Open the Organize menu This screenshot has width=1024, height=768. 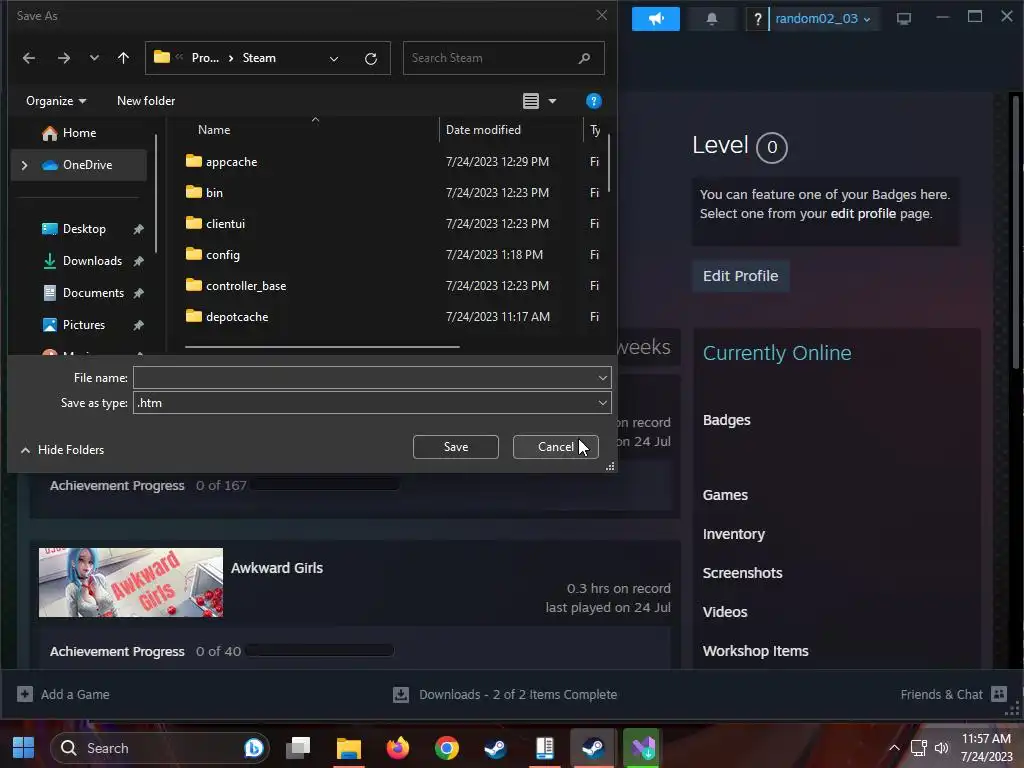56,101
